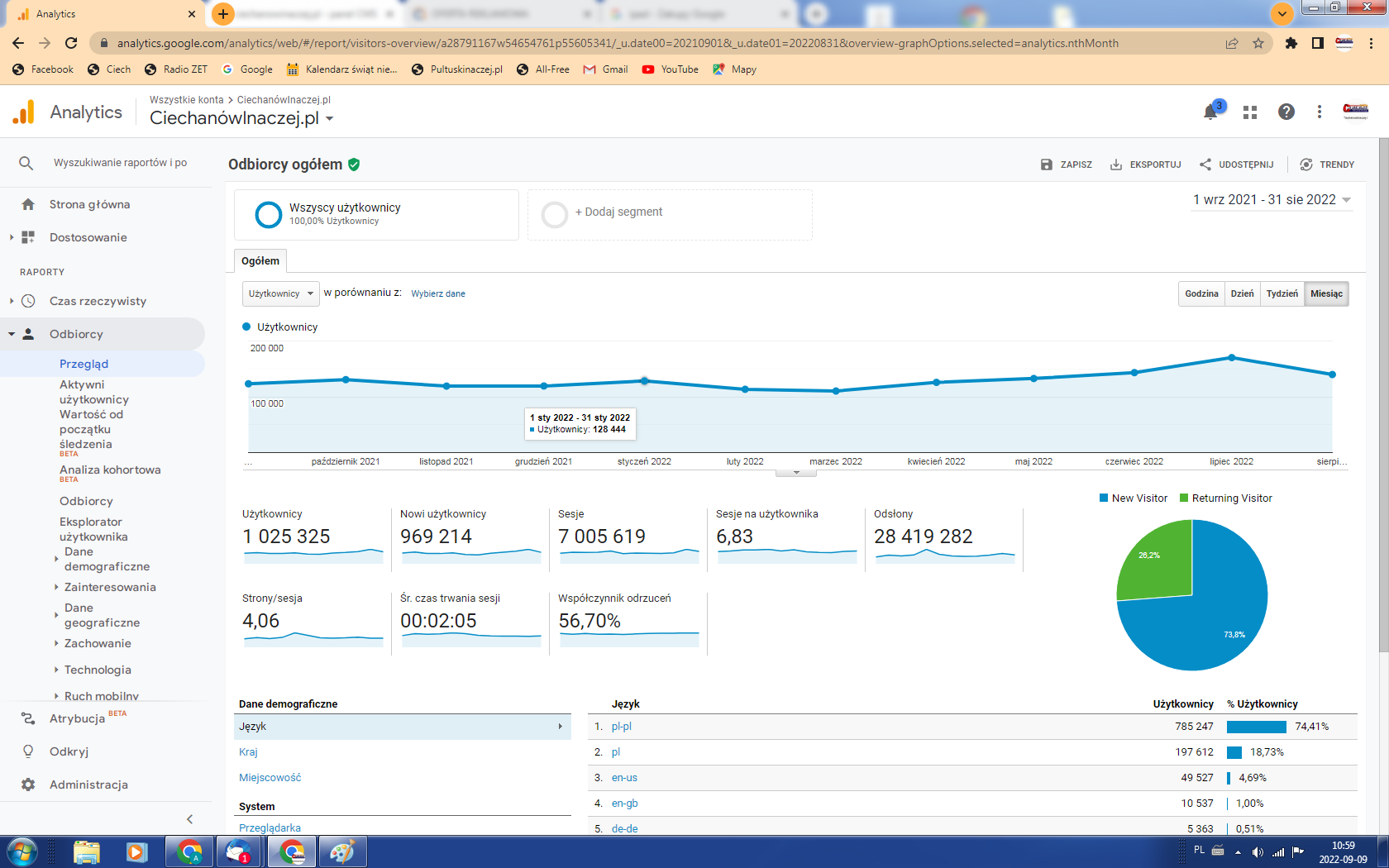Screen dimensions: 1389x868
Task: Open Administracja gear in sidebar
Action: 88,785
